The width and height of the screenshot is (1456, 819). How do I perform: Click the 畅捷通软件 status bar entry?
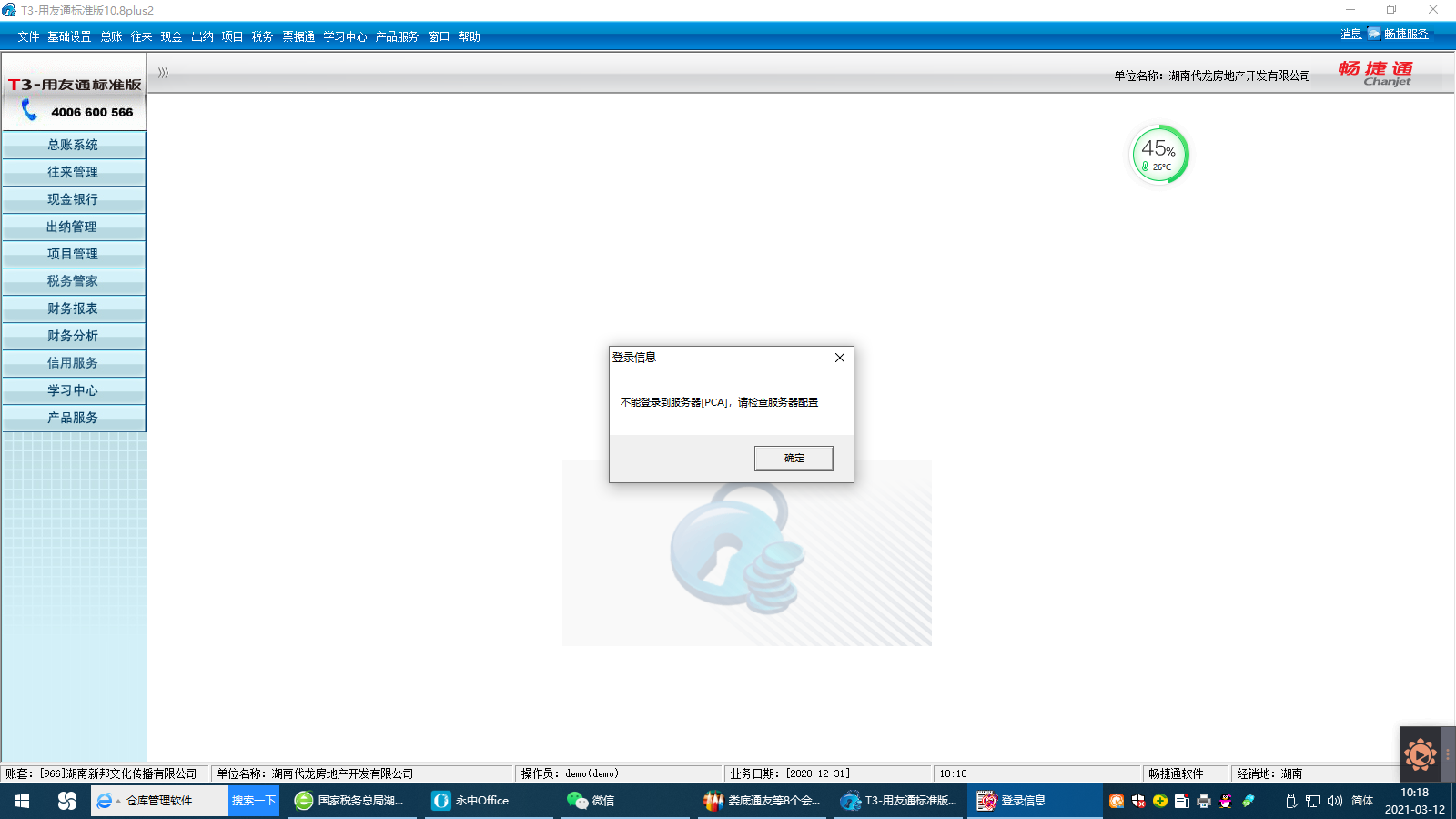[x=1186, y=773]
